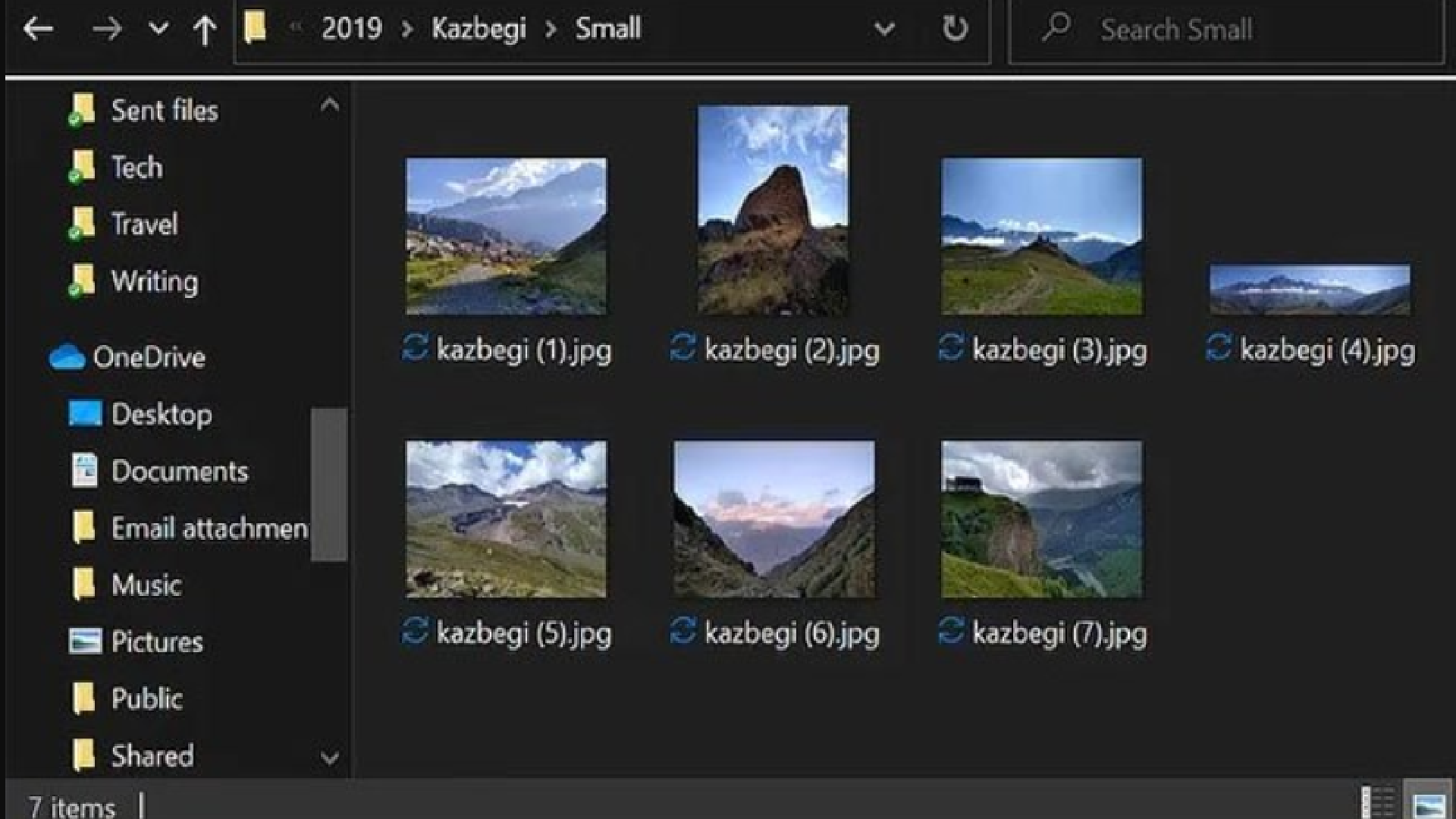The height and width of the screenshot is (819, 1456).
Task: Click the sidebar scrollbar thumb
Action: (x=328, y=484)
